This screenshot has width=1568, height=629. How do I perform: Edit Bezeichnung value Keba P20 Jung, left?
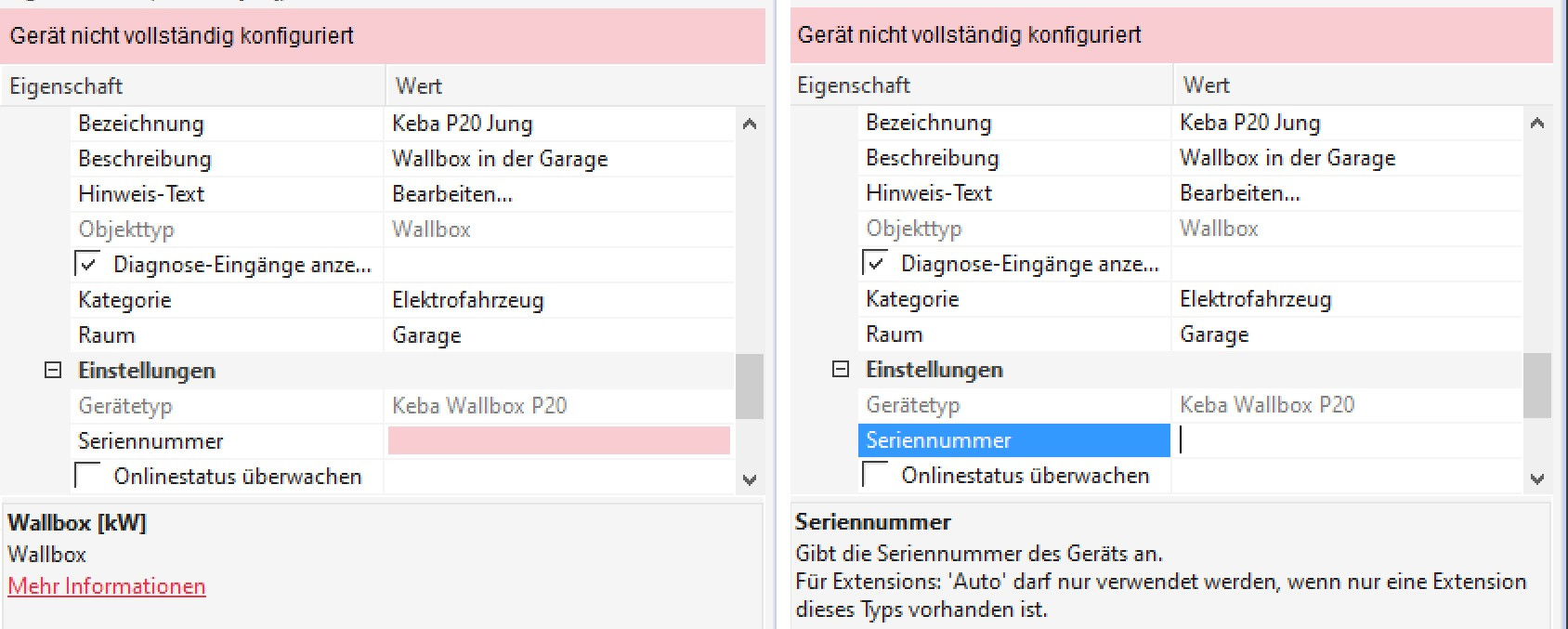pos(463,123)
